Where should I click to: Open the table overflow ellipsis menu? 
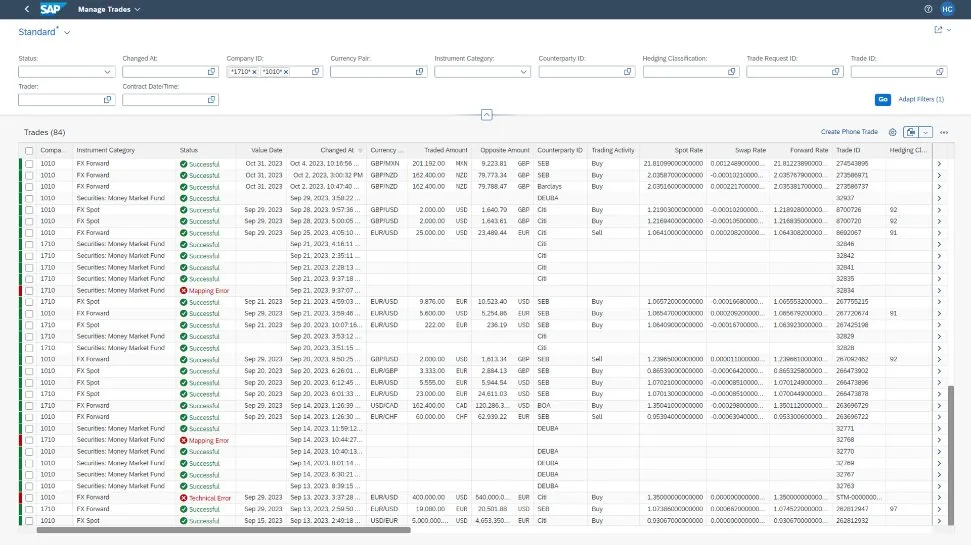pyautogui.click(x=944, y=132)
